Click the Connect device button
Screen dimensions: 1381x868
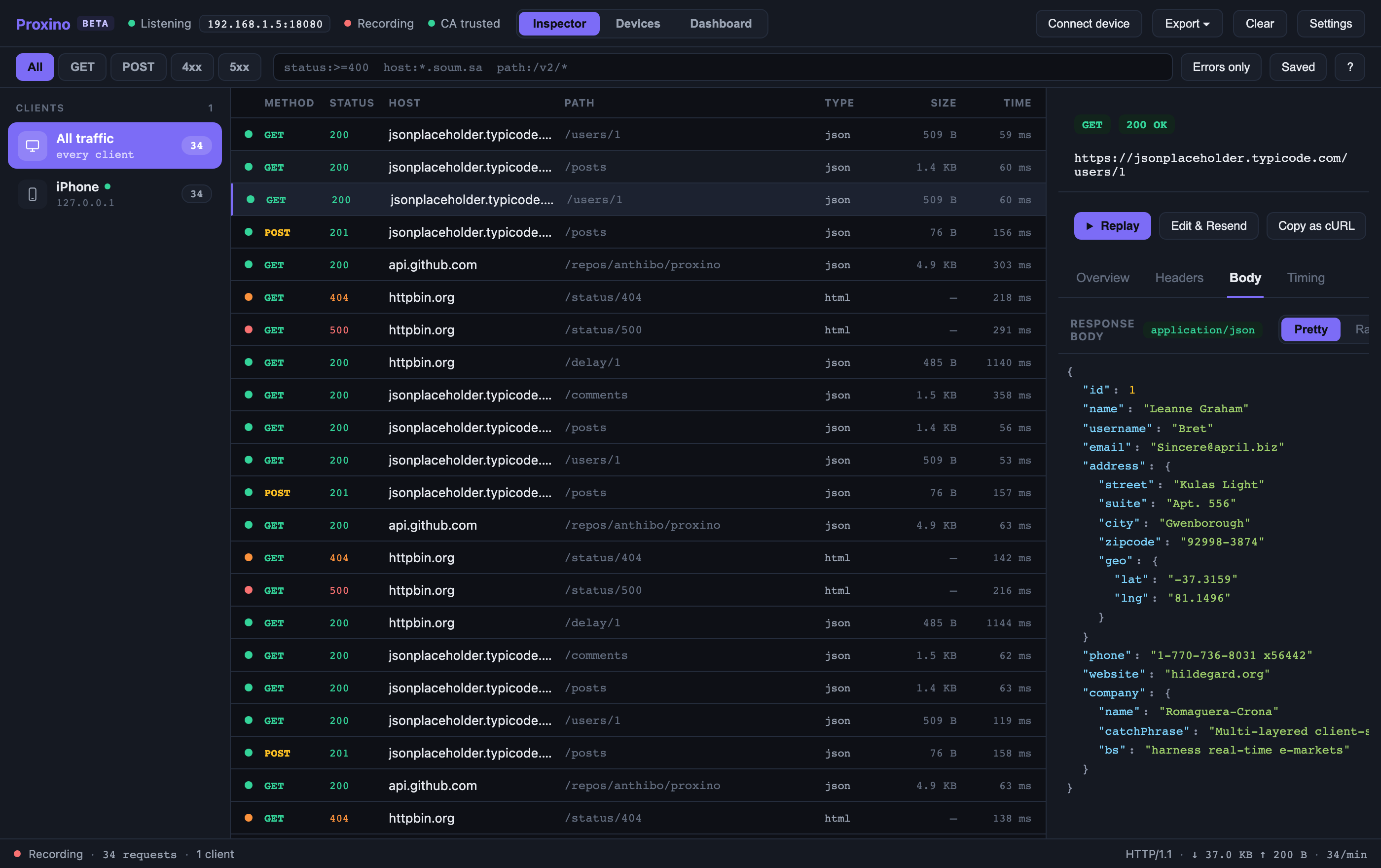(1089, 24)
